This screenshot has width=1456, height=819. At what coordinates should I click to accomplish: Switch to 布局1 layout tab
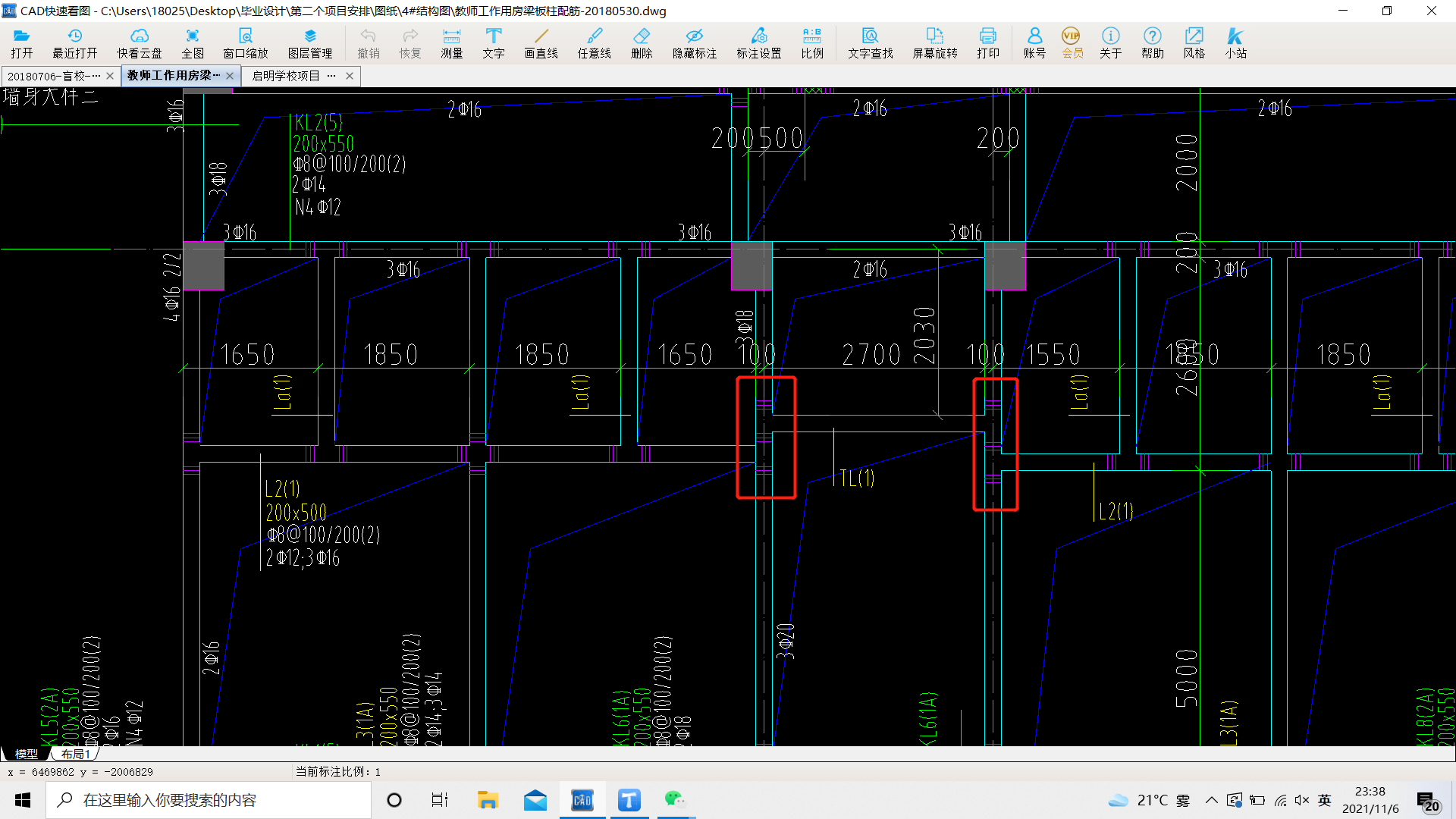coord(76,754)
